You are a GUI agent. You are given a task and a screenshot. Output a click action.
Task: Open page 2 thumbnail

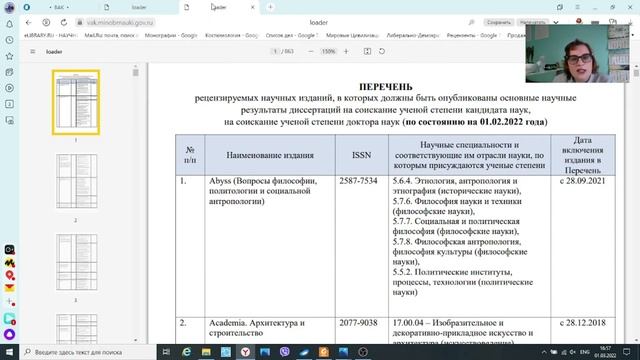(76, 181)
